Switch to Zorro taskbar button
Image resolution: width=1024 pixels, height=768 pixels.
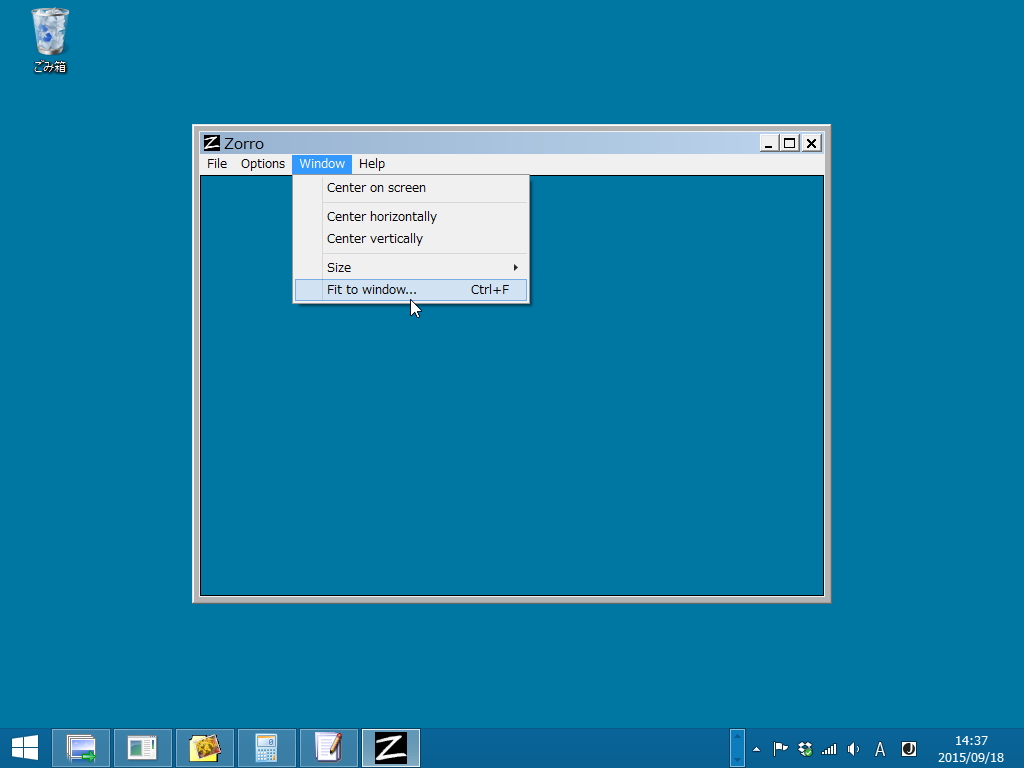tap(391, 748)
